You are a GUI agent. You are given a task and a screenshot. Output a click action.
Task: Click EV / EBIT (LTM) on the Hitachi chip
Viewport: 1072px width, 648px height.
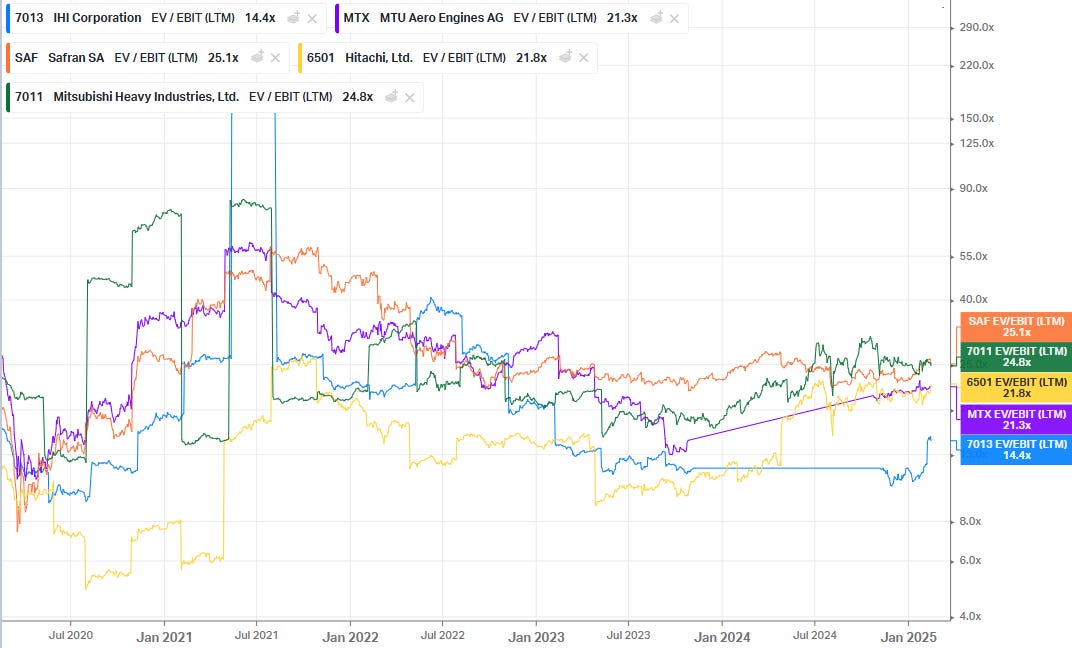pyautogui.click(x=464, y=57)
